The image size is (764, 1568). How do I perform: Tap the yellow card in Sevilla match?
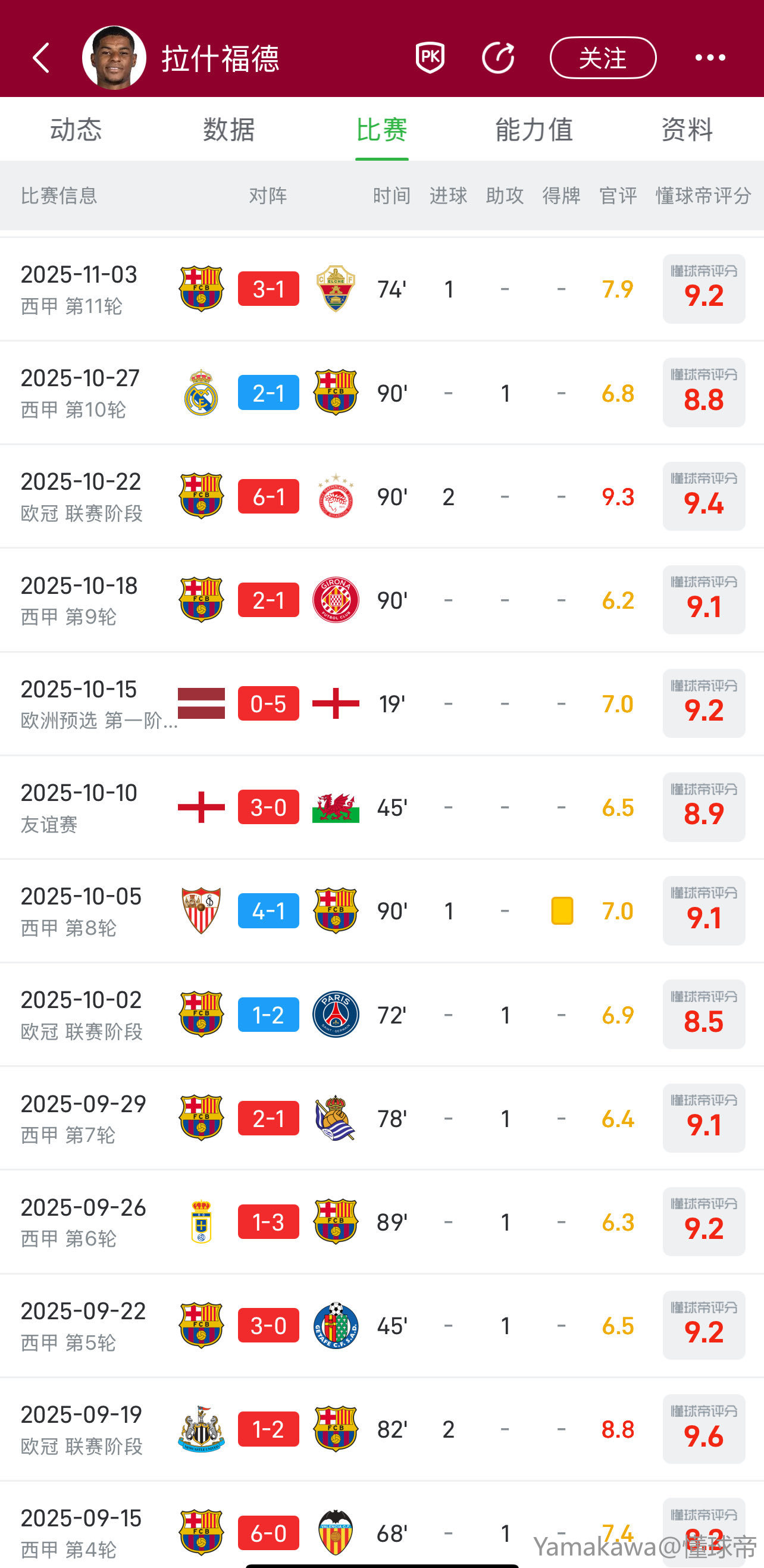[x=562, y=911]
